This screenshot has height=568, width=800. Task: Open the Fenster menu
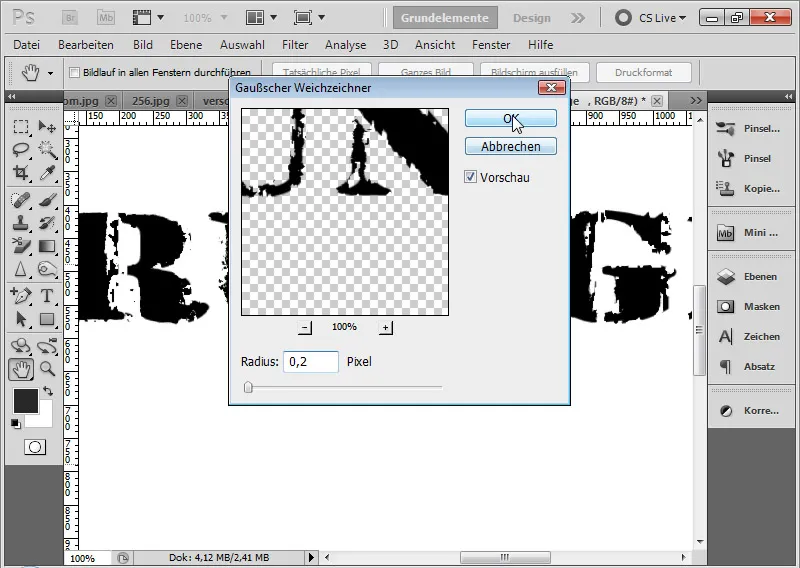coord(491,45)
